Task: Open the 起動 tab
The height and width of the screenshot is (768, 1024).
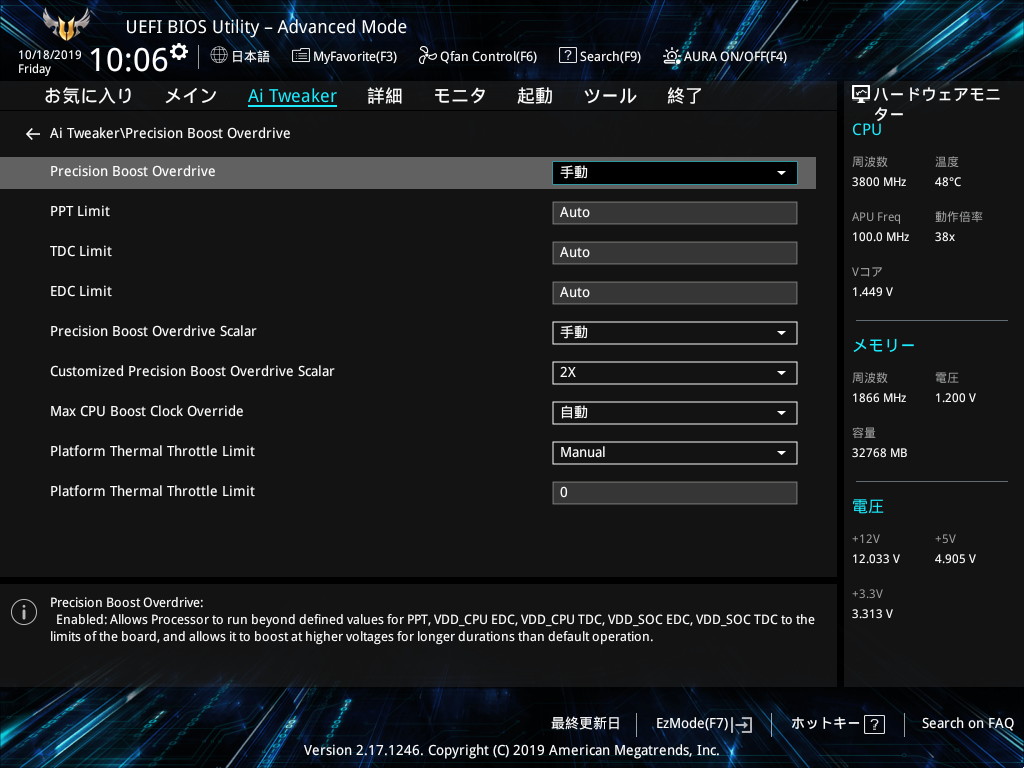Action: tap(535, 96)
